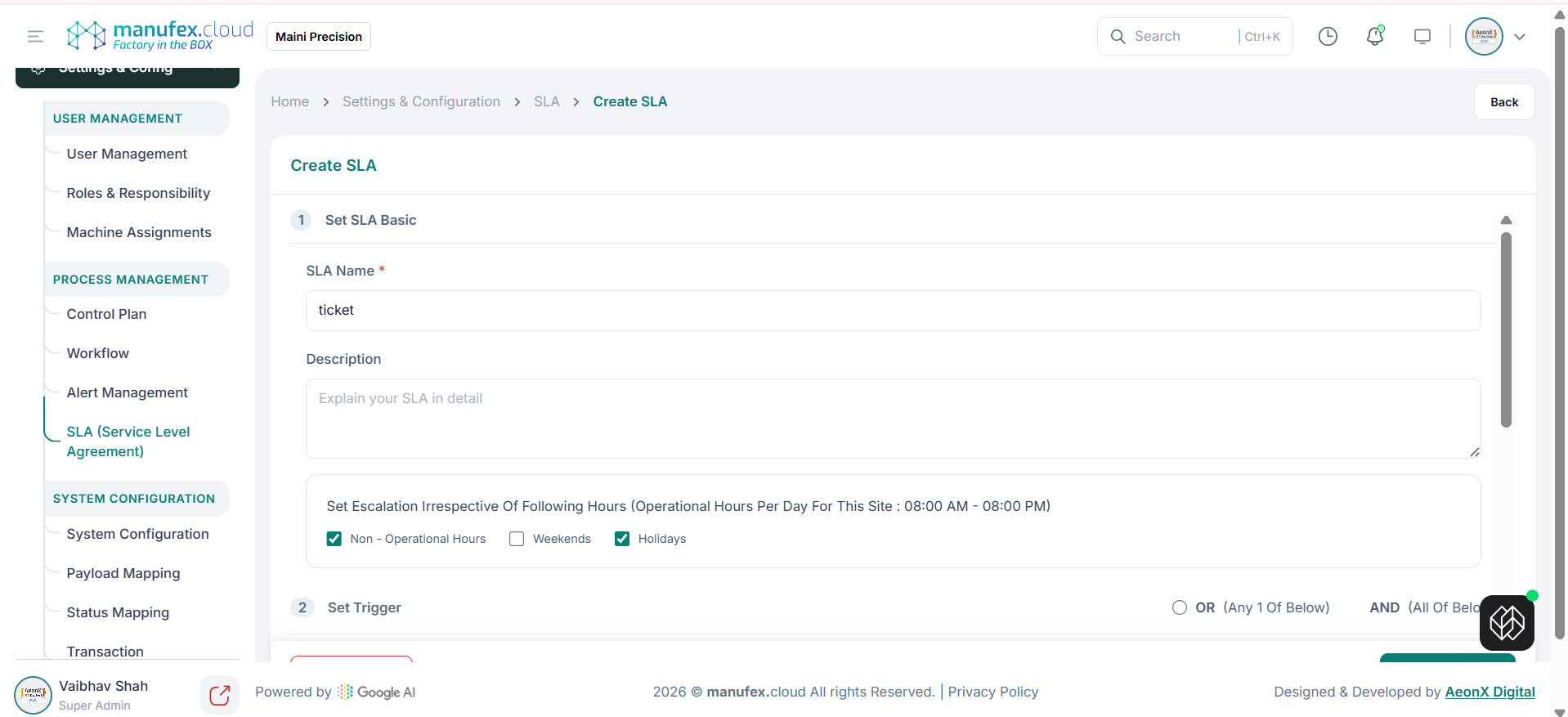Click the SLA Name input field
This screenshot has width=1568, height=717.
point(893,311)
